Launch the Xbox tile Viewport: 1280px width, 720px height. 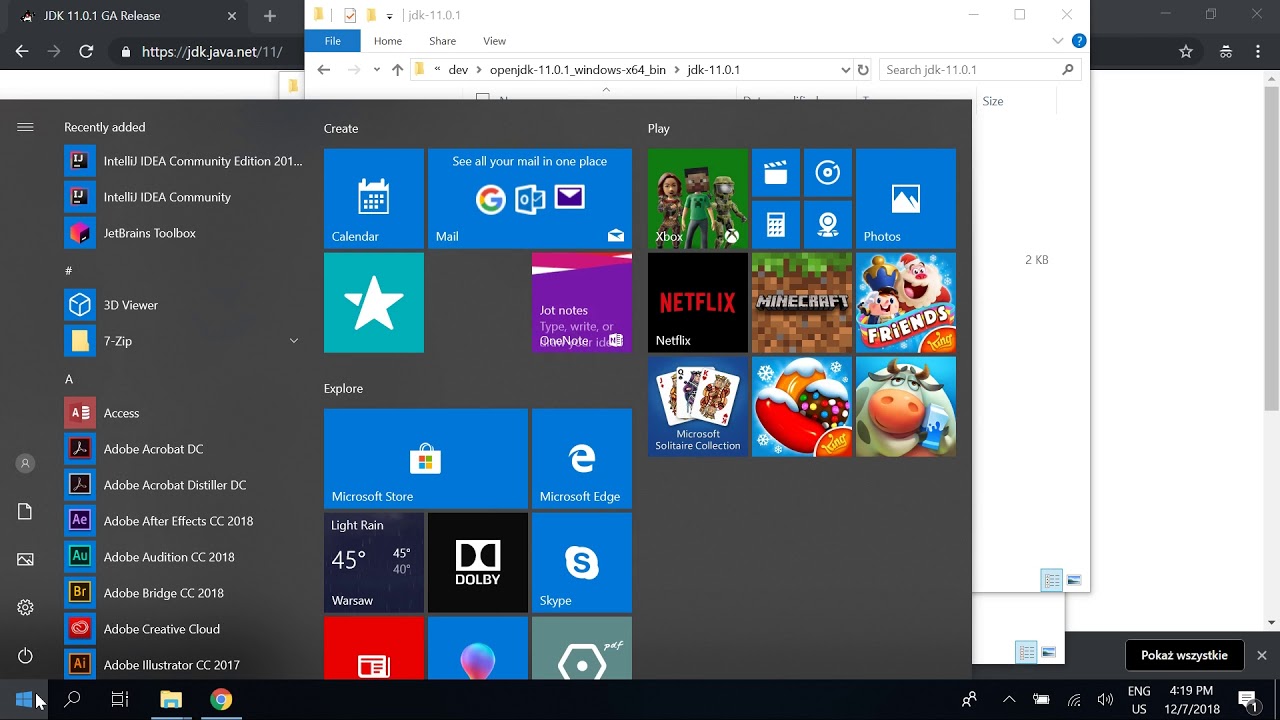(698, 198)
